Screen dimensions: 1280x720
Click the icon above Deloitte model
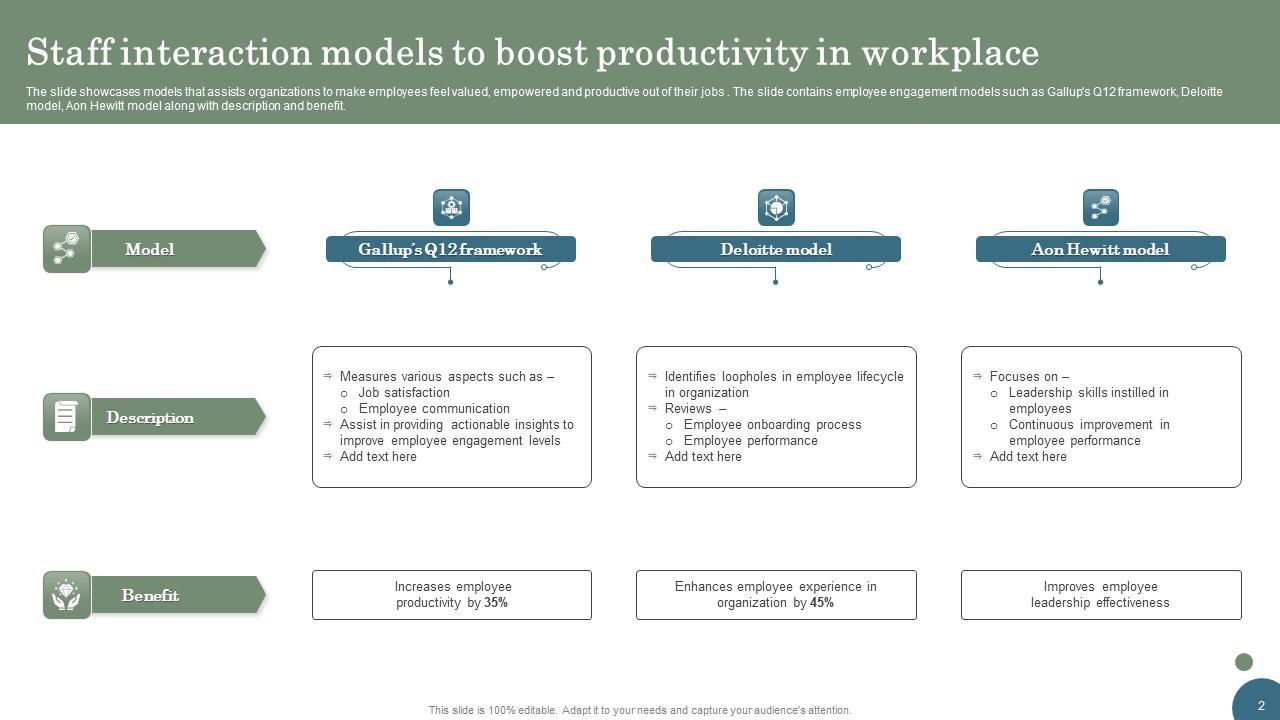tap(776, 208)
